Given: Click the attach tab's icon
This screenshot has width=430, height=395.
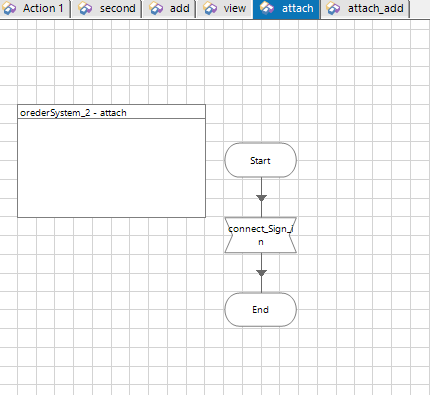Looking at the screenshot, I should [267, 8].
